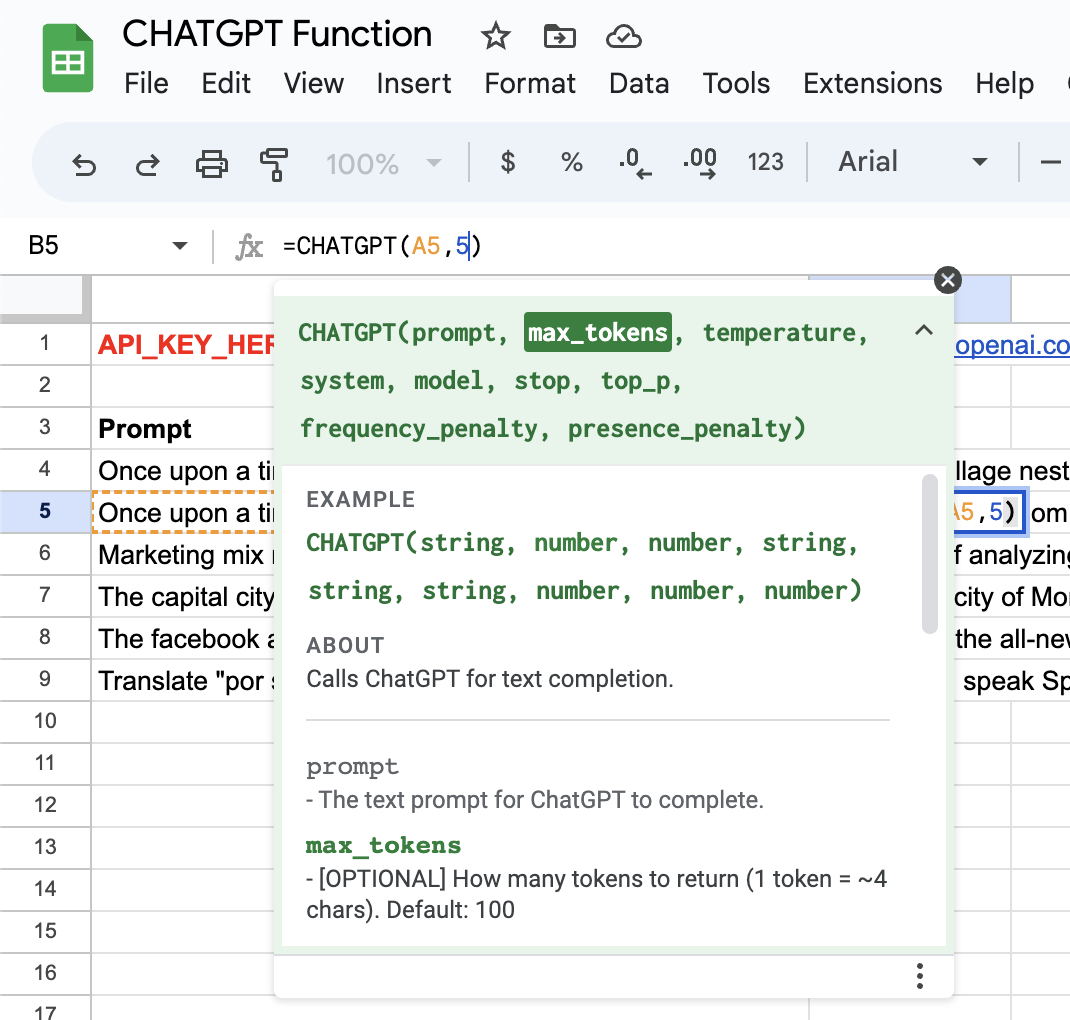Redo the last action
The image size is (1070, 1020).
[147, 164]
